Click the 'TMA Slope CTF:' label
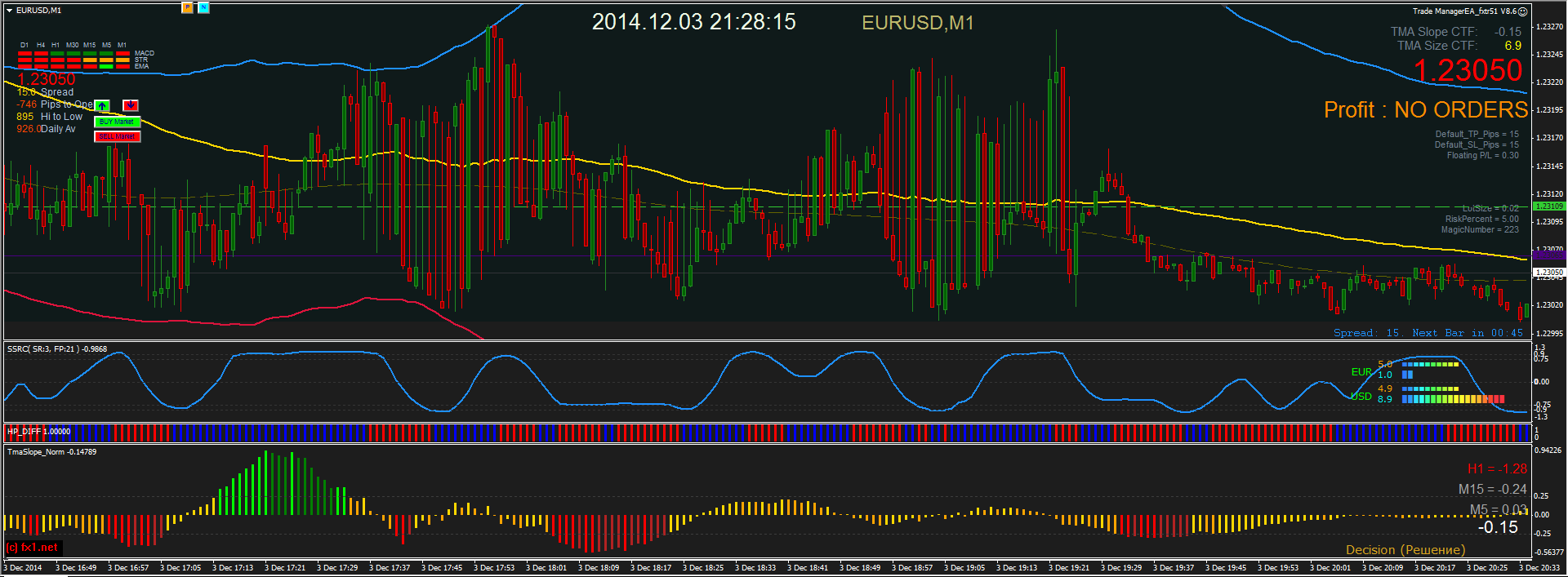The width and height of the screenshot is (1568, 577). (1434, 32)
